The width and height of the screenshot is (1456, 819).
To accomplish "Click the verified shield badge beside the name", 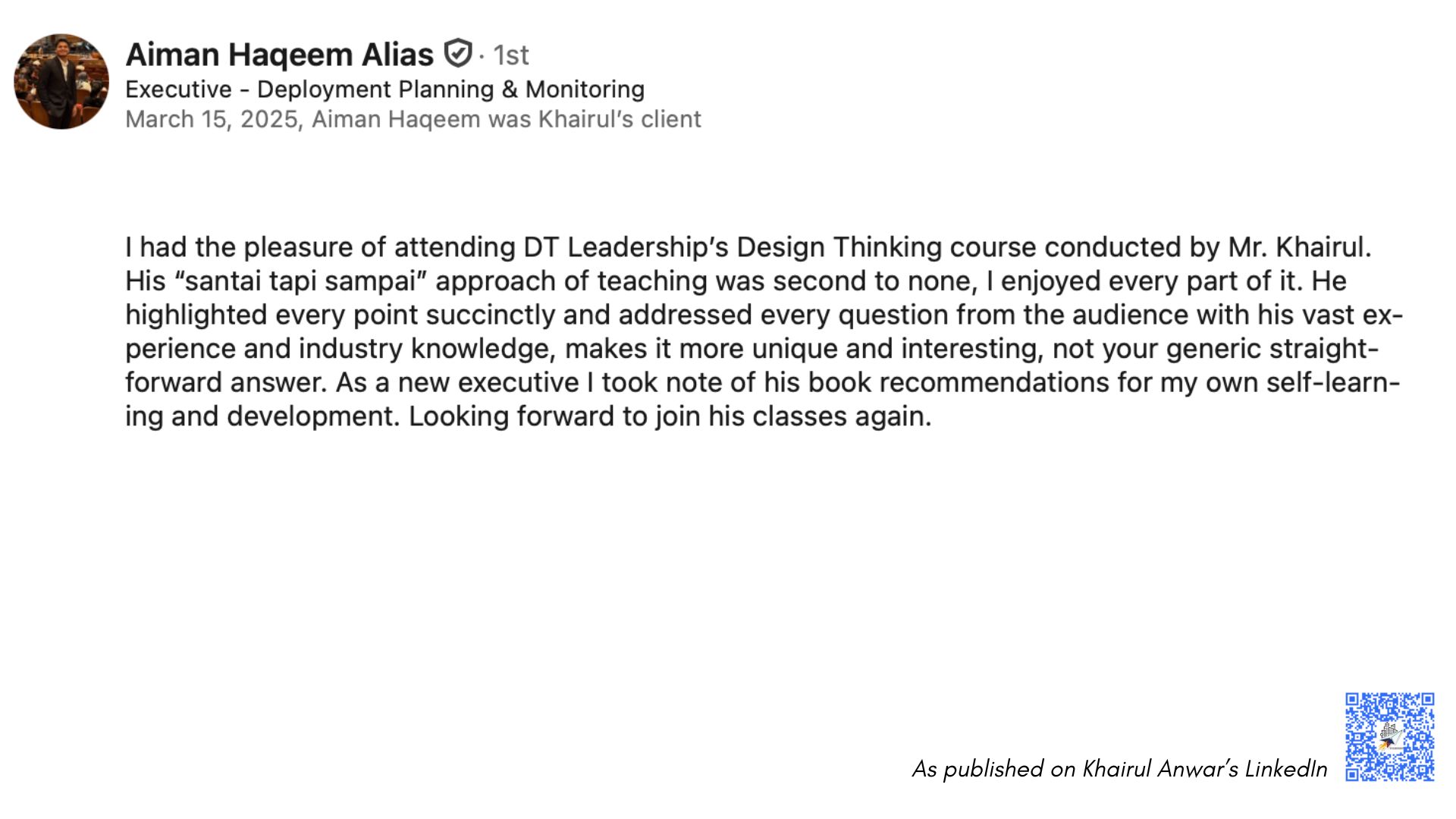I will [458, 54].
